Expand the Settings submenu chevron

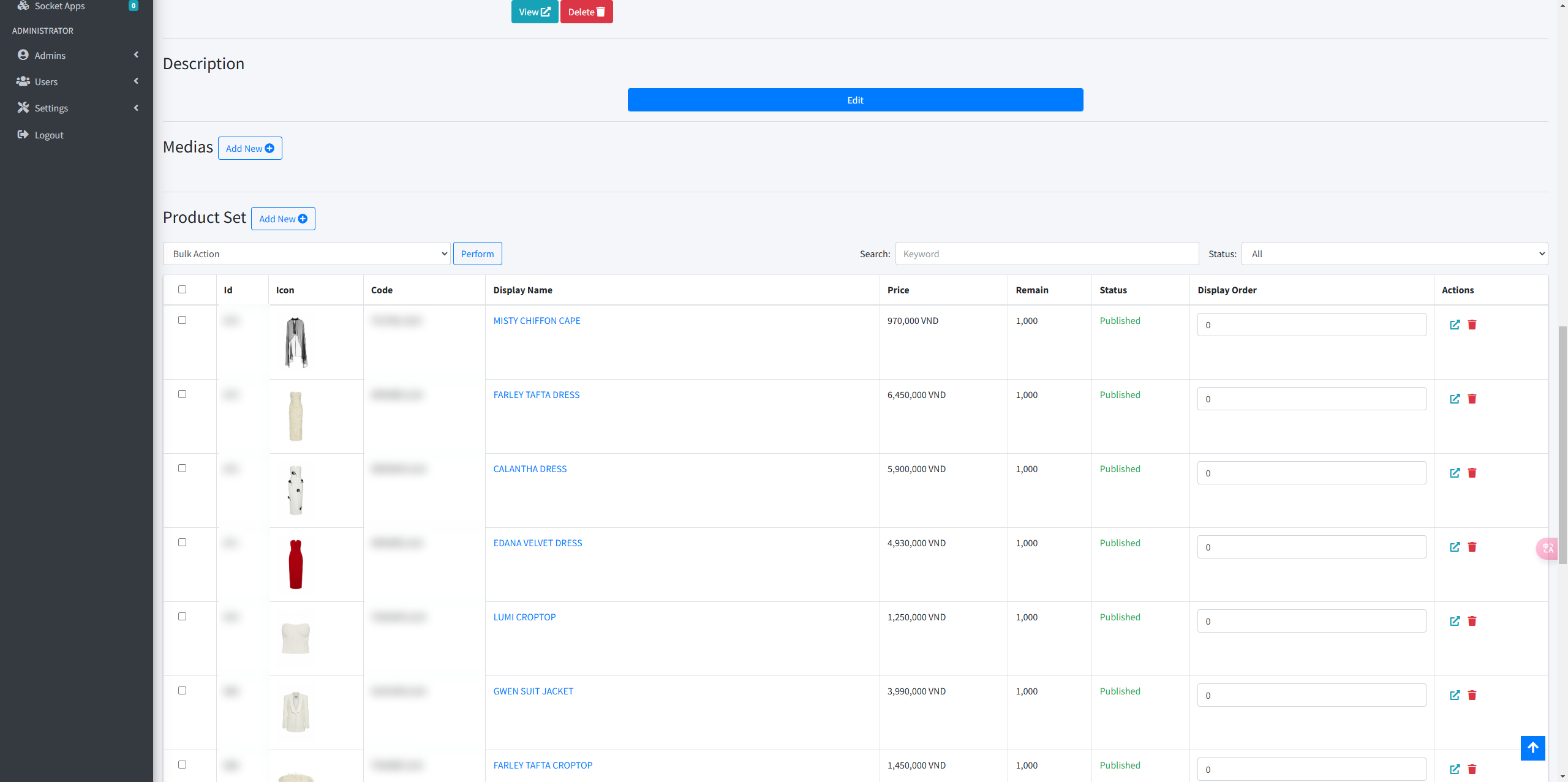[x=136, y=108]
